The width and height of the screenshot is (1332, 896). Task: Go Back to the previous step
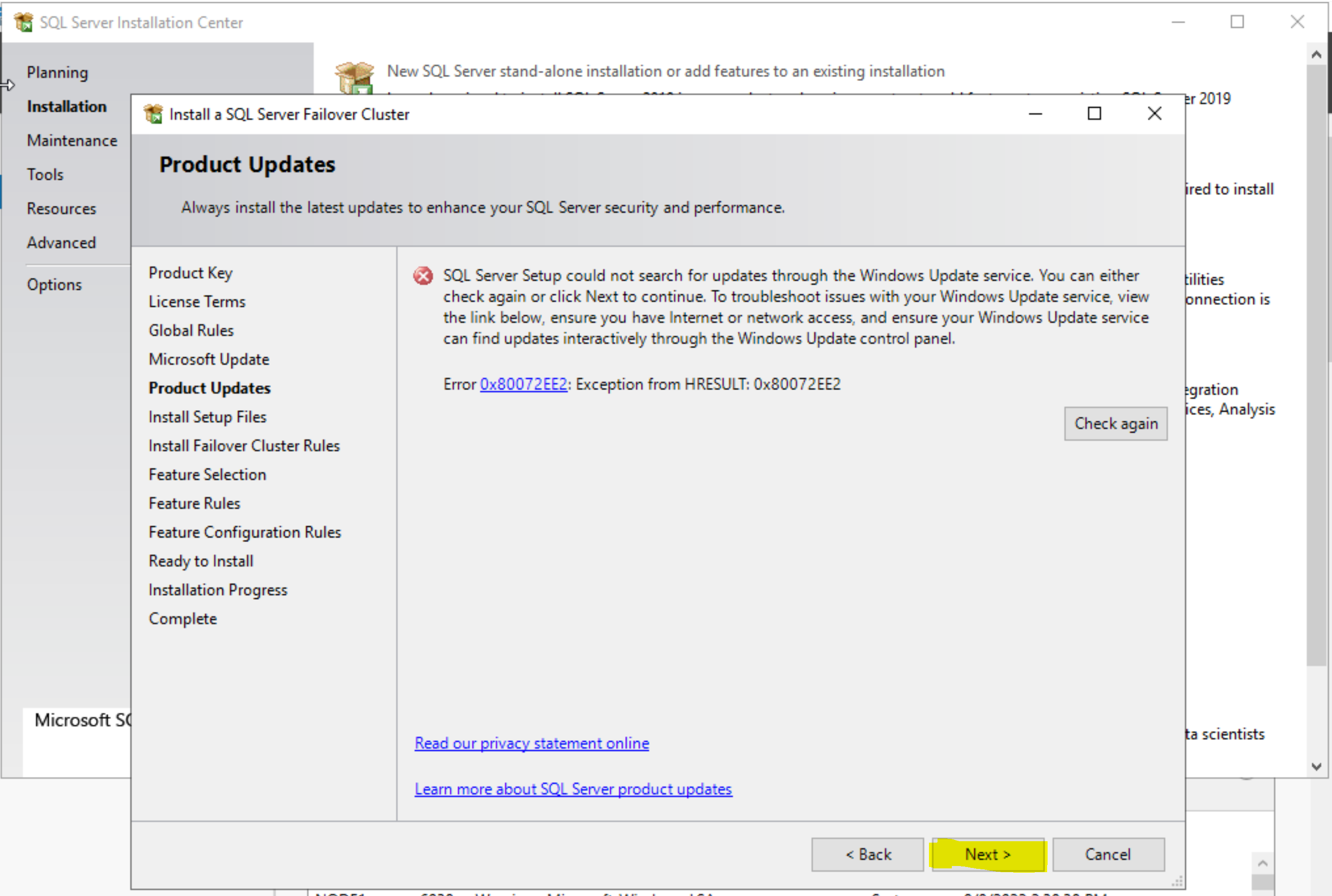pyautogui.click(x=868, y=854)
